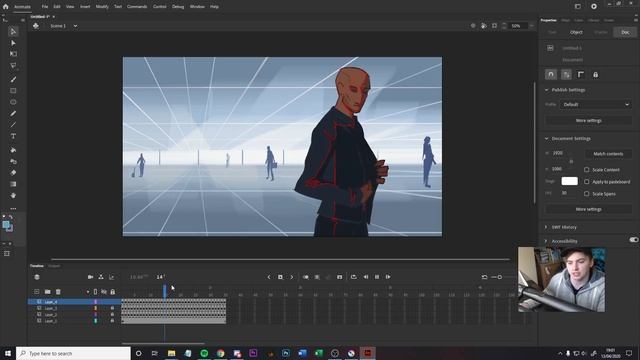
Task: Add a camera layer in timeline
Action: [x=90, y=277]
